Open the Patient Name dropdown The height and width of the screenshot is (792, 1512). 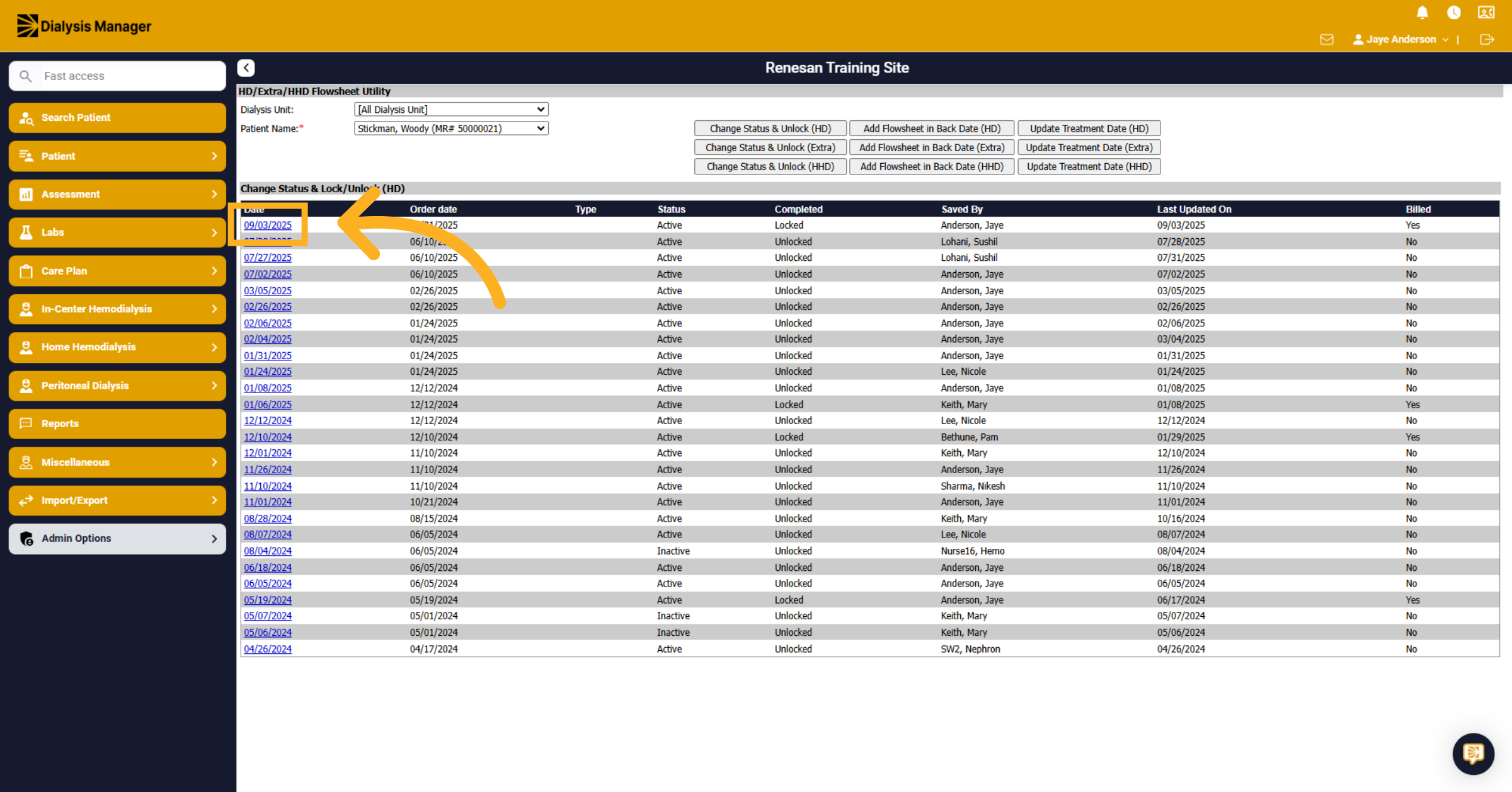coord(451,128)
